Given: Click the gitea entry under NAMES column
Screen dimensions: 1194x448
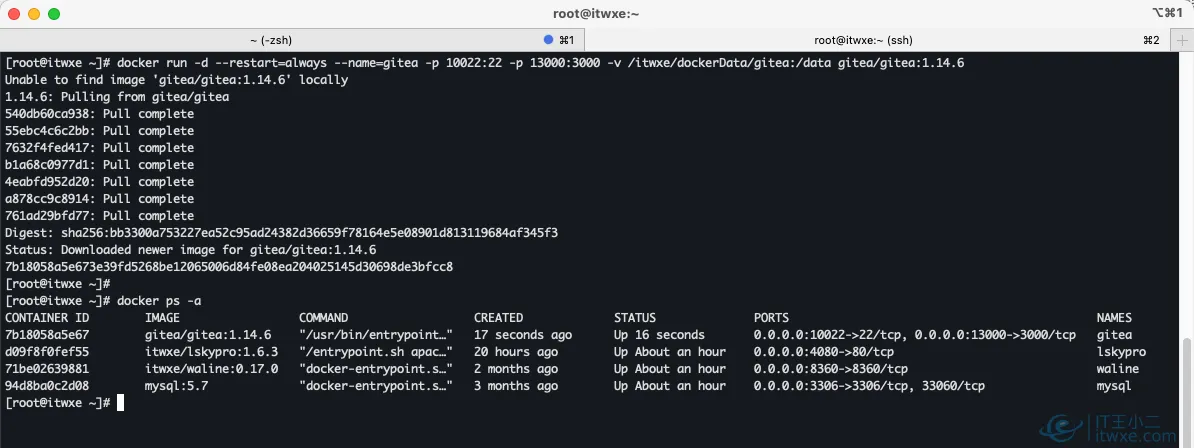Looking at the screenshot, I should (x=1114, y=335).
